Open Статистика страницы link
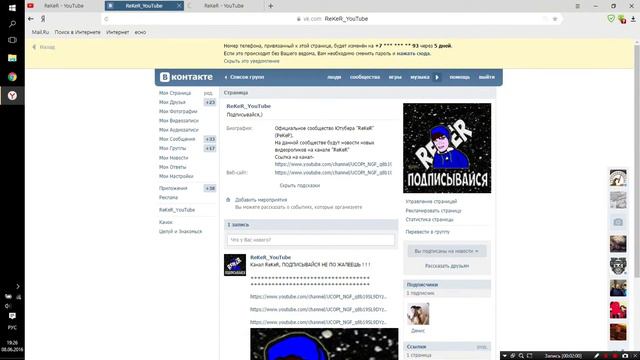The image size is (640, 360). (x=429, y=220)
